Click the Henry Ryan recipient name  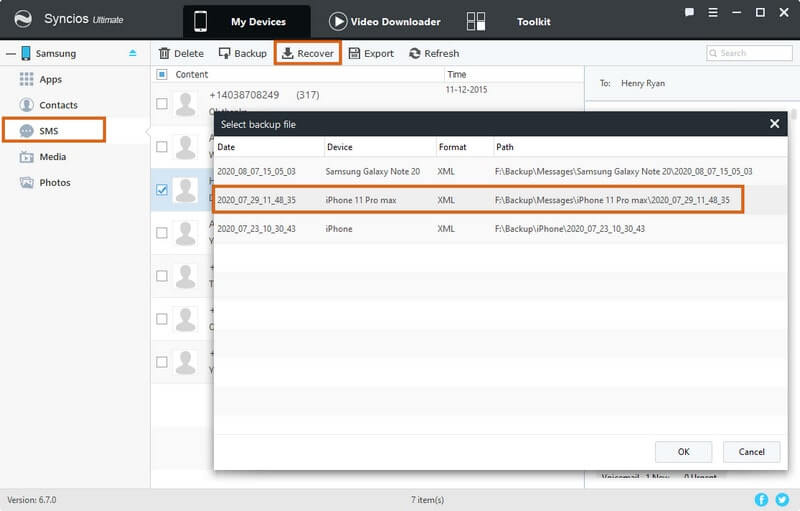pos(642,83)
